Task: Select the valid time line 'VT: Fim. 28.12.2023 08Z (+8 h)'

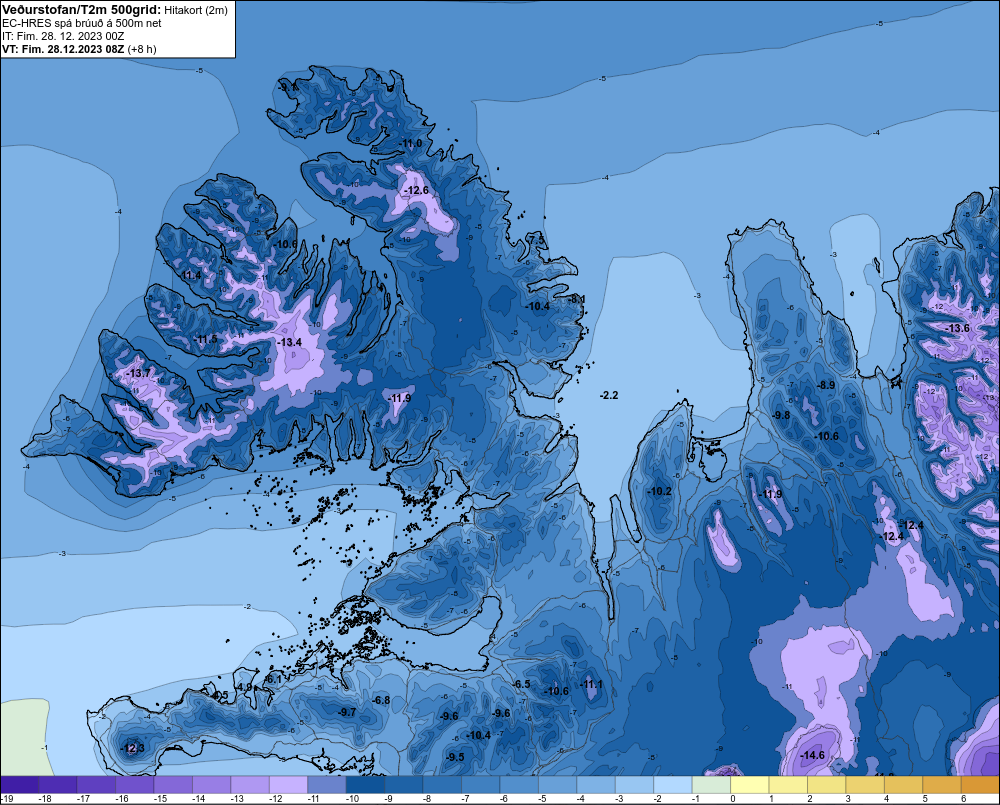Action: [x=79, y=49]
